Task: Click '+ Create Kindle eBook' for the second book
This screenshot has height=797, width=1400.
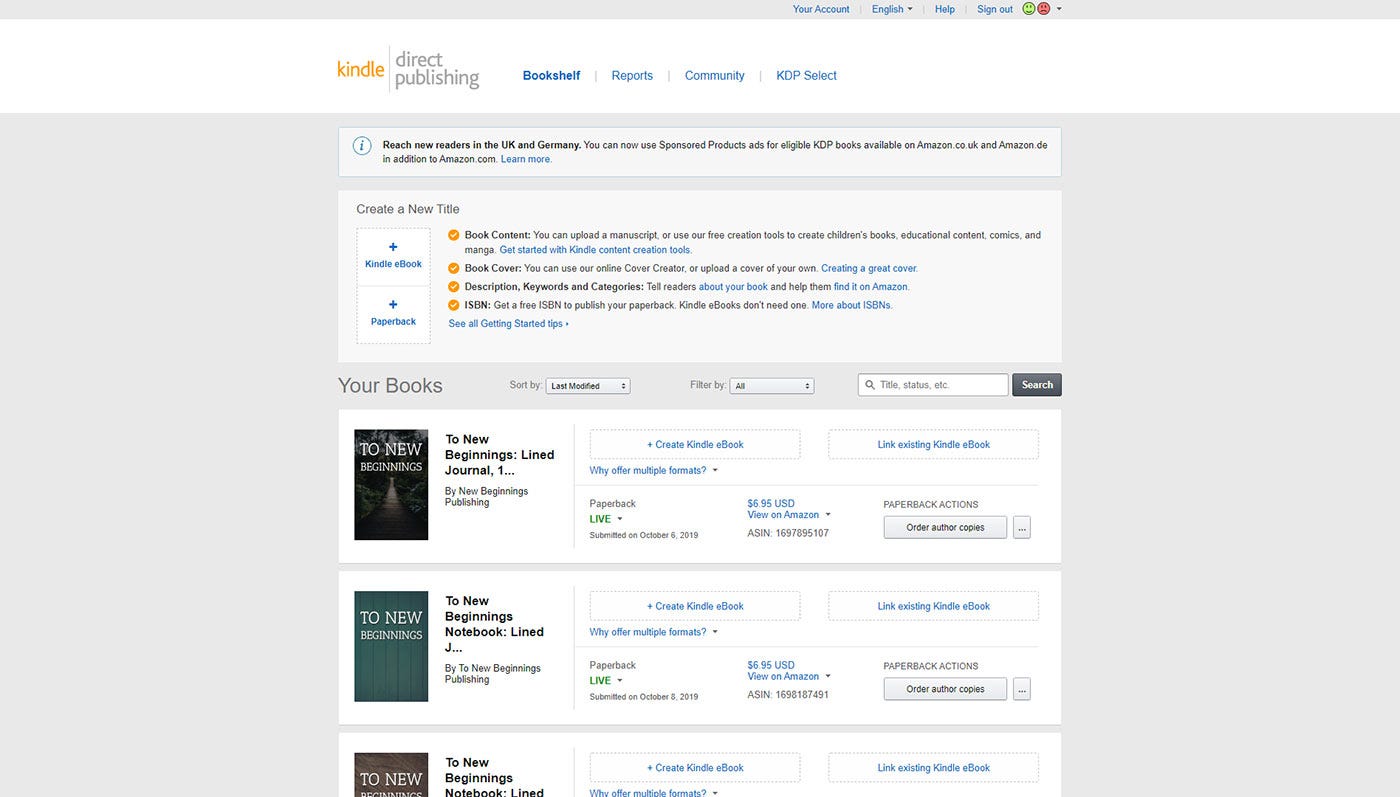Action: (695, 606)
